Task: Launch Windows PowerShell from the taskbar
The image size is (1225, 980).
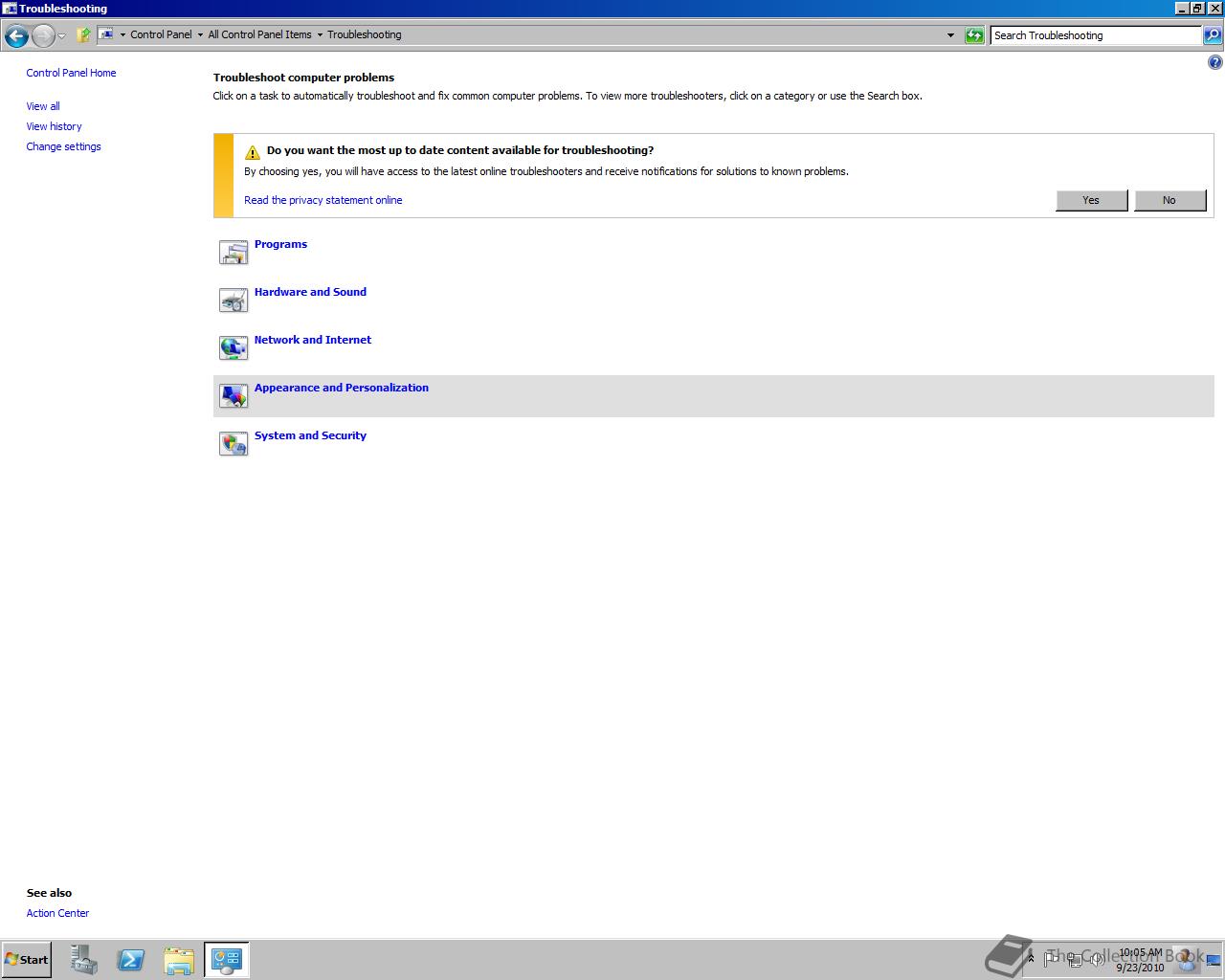Action: tap(131, 960)
